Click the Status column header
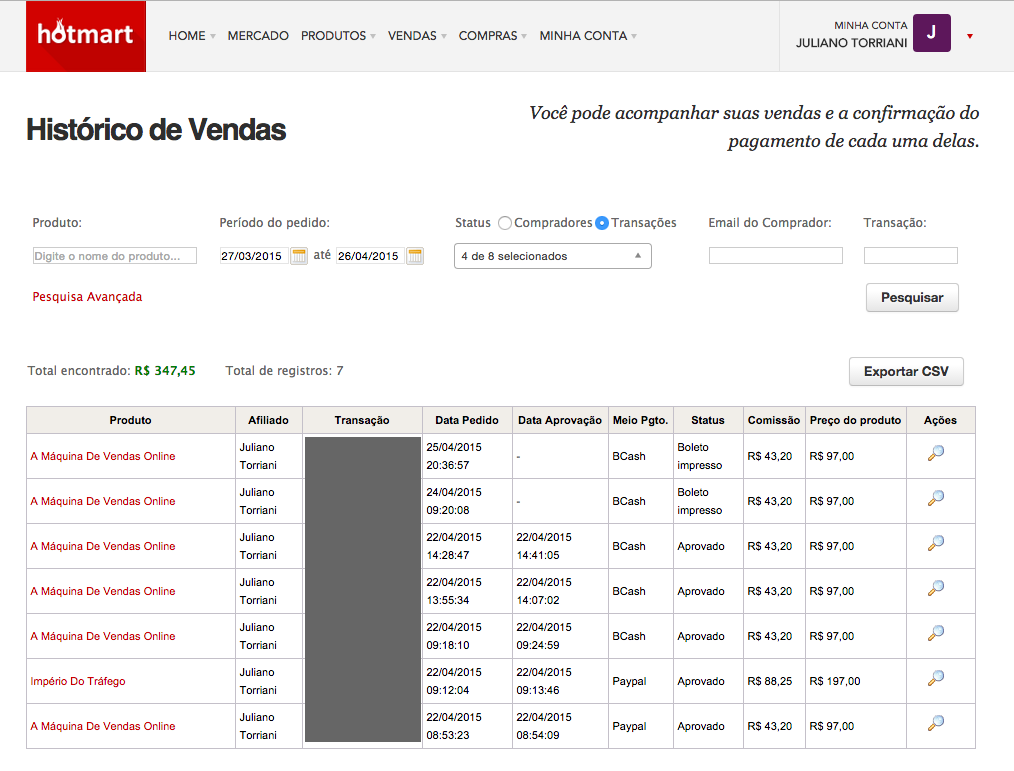The height and width of the screenshot is (771, 1014). [708, 420]
